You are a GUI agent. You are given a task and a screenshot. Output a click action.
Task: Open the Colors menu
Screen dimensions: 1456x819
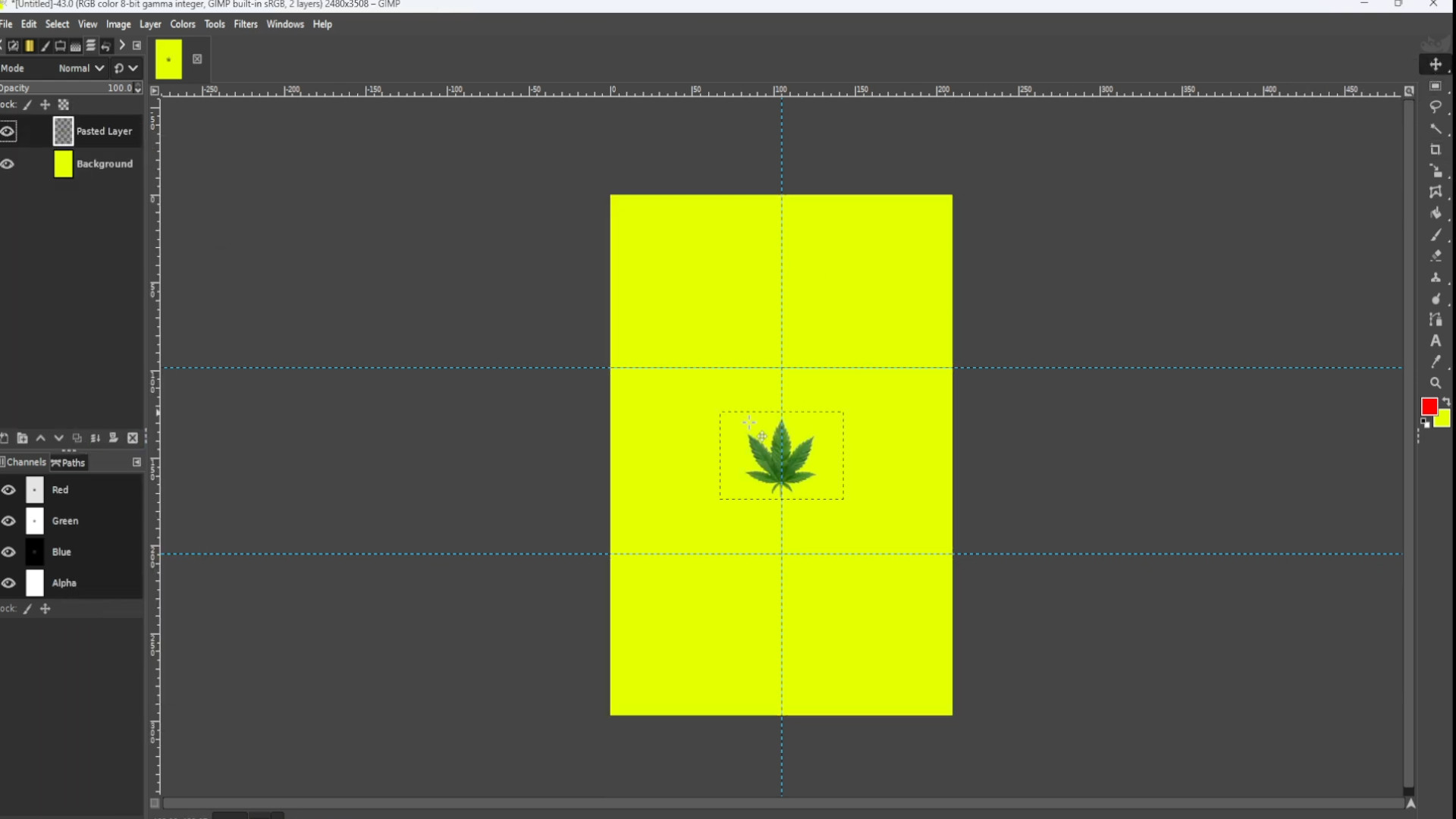pos(183,24)
